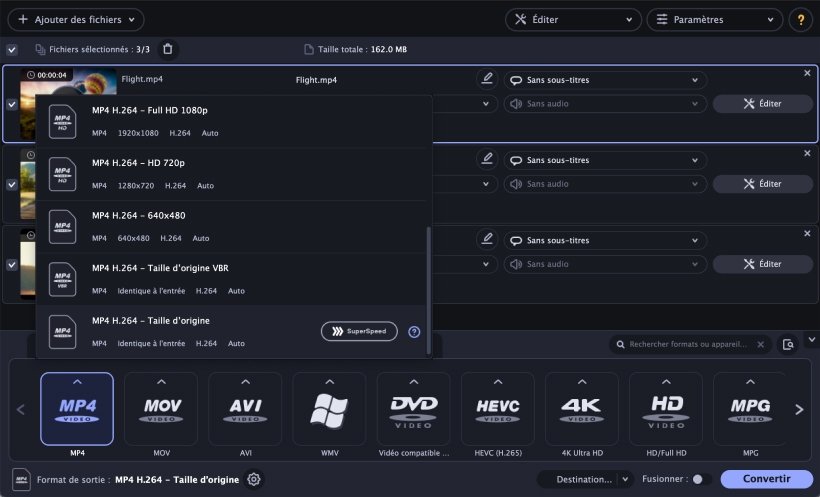Screen dimensions: 820x497
Task: Uncheck the Flight.mp4 file checkbox
Action: point(12,104)
